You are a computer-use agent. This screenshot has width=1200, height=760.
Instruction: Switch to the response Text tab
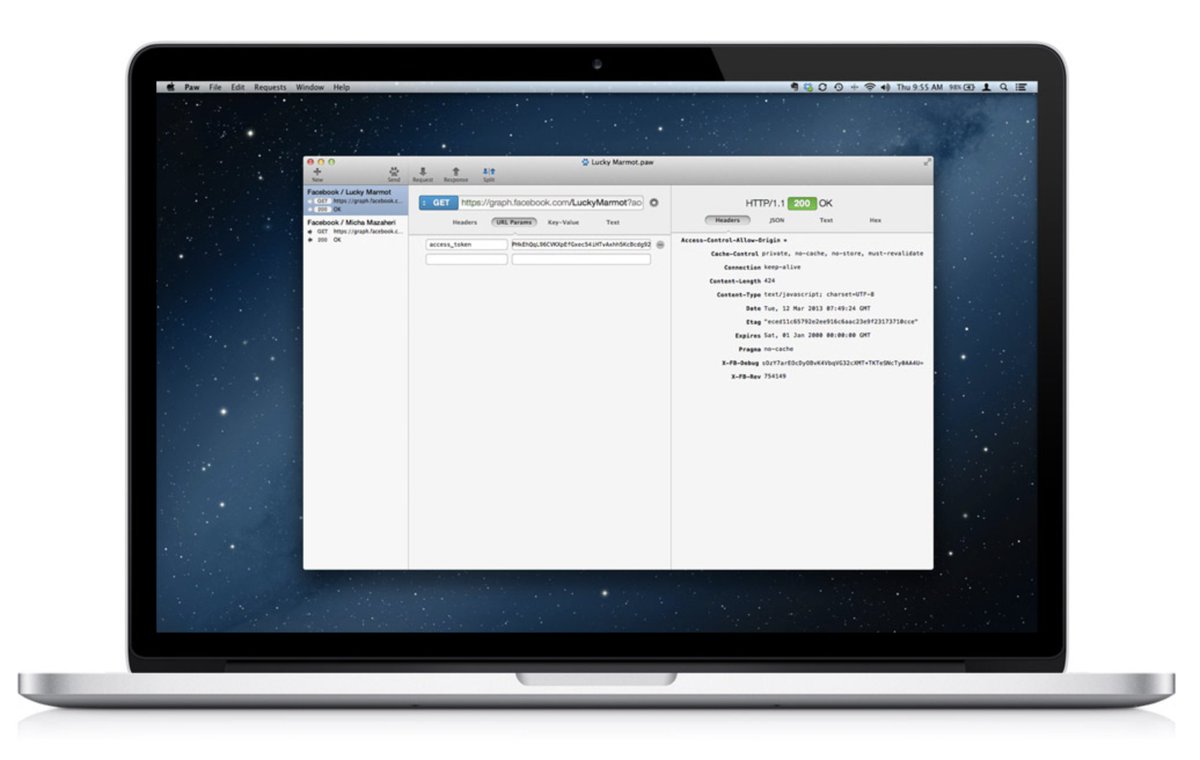click(x=826, y=220)
